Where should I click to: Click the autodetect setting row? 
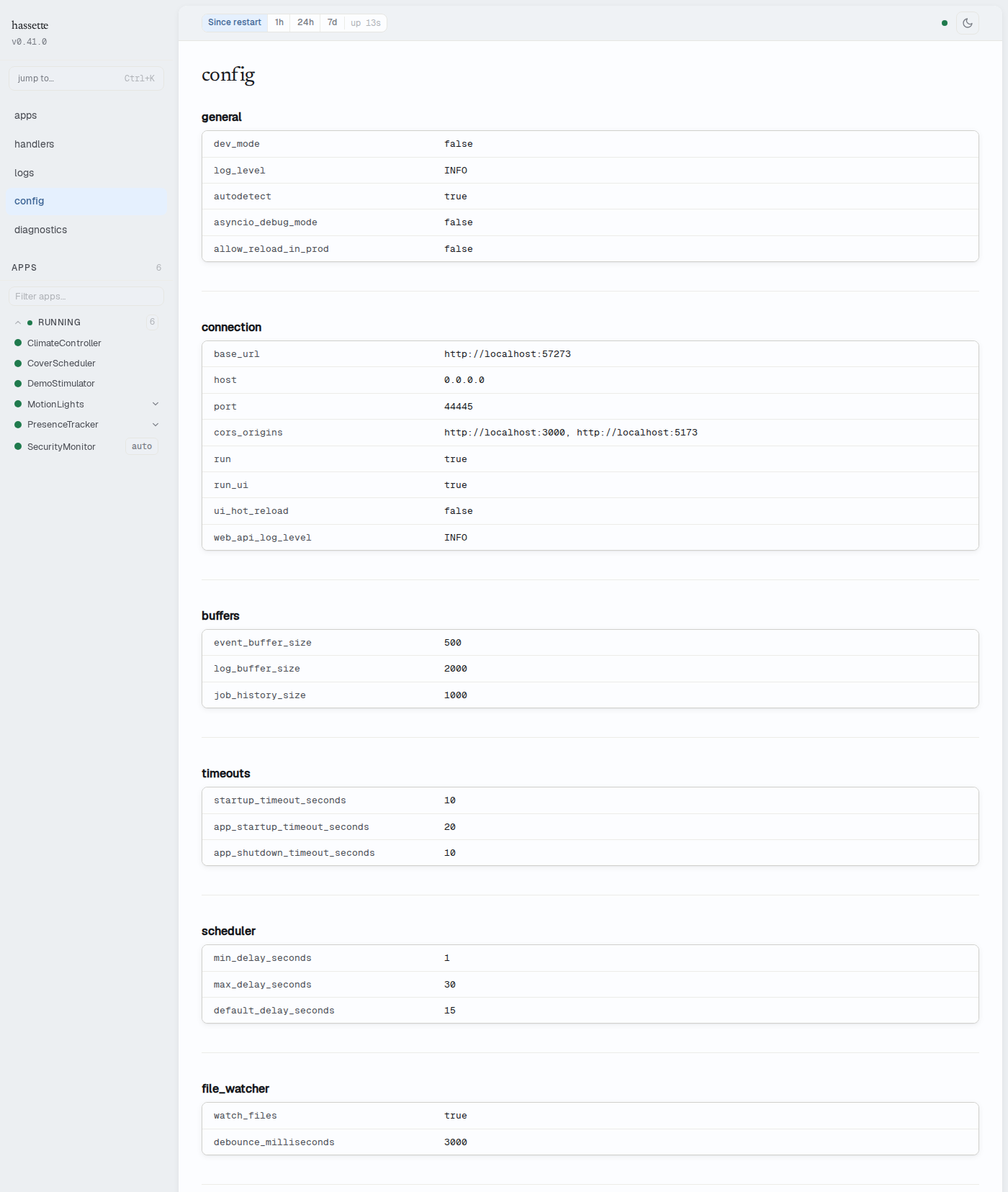590,197
